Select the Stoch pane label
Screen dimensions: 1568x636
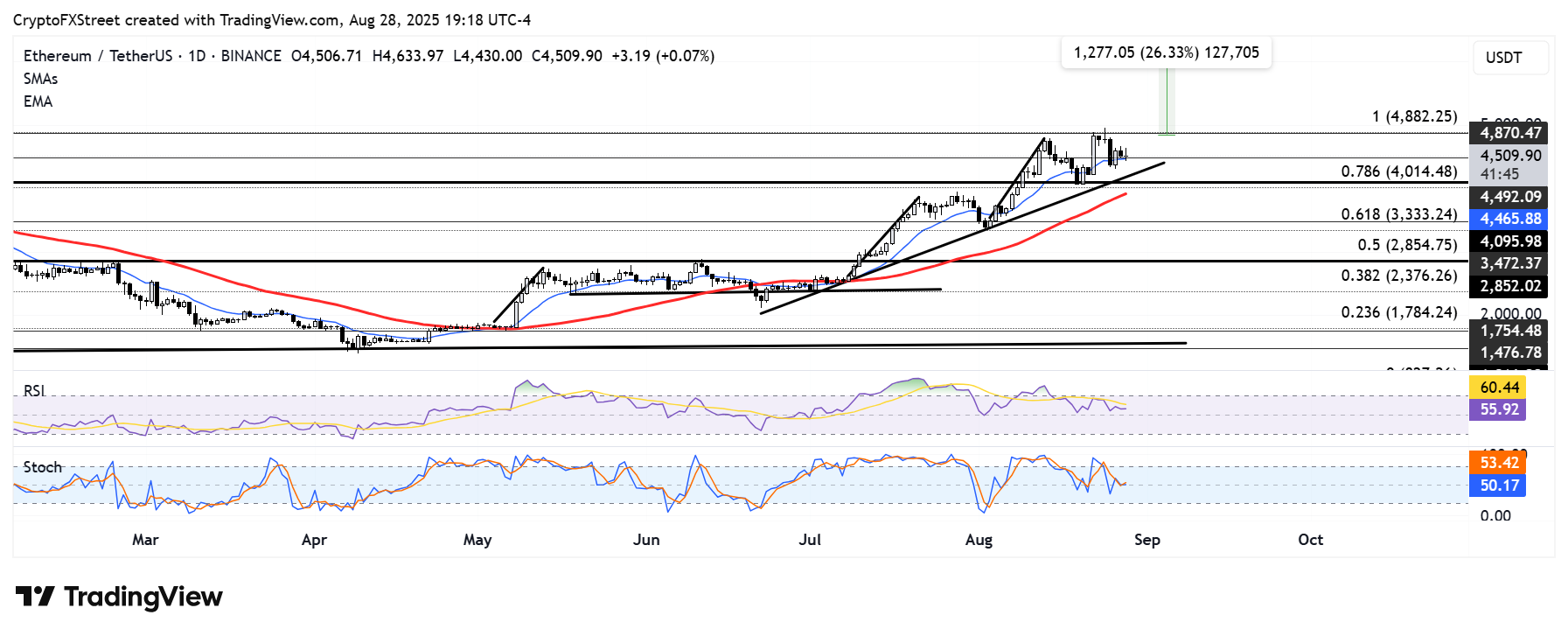point(43,467)
